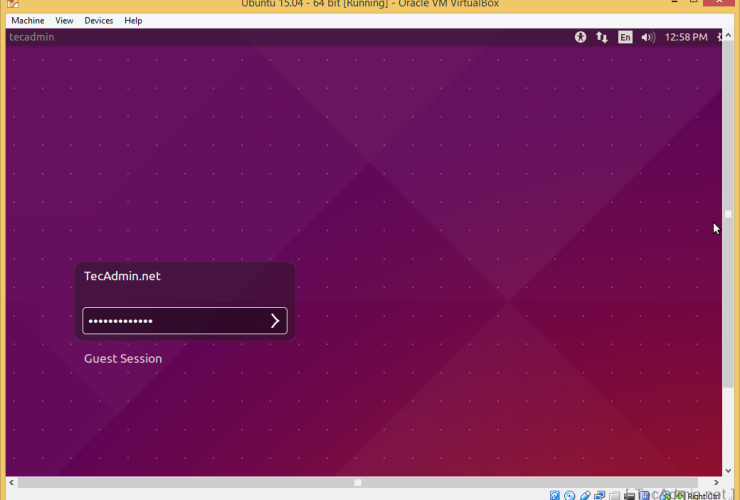Viewport: 740px width, 500px height.
Task: Click the VirtualBox hard disk activity icon
Action: click(555, 495)
